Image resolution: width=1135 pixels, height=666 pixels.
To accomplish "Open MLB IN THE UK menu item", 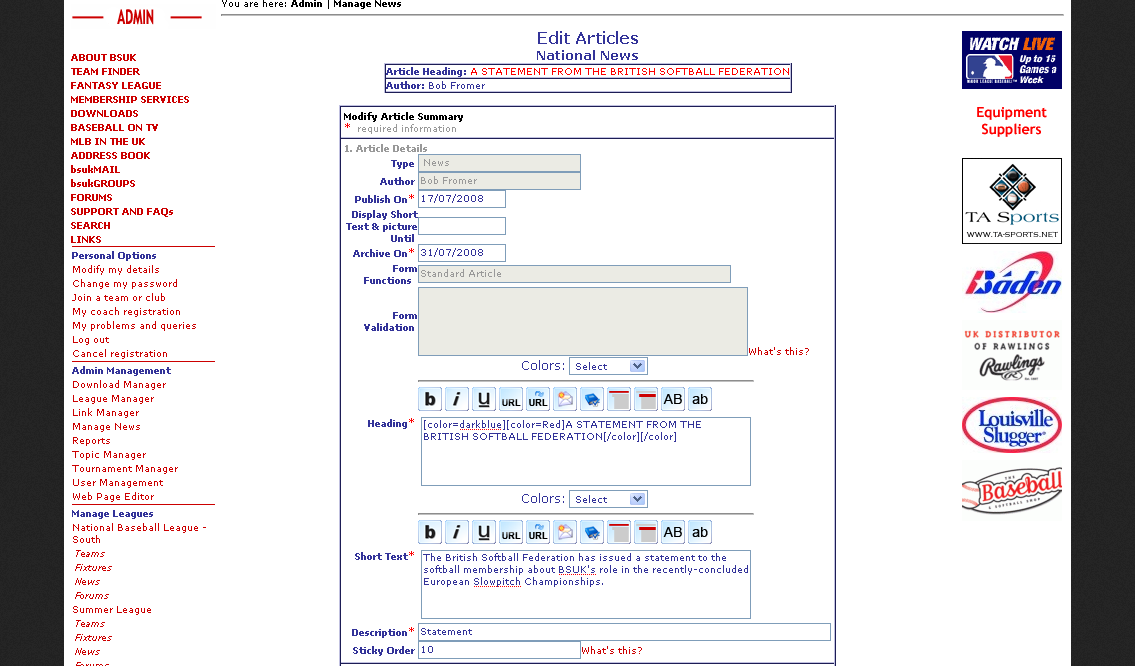I will pyautogui.click(x=108, y=141).
